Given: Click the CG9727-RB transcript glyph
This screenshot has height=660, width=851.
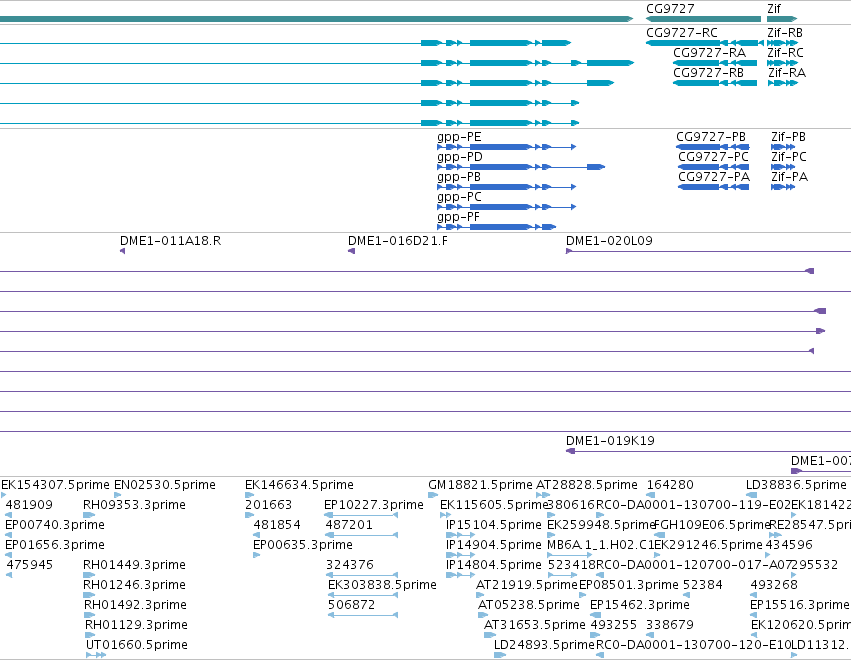Looking at the screenshot, I should [715, 83].
